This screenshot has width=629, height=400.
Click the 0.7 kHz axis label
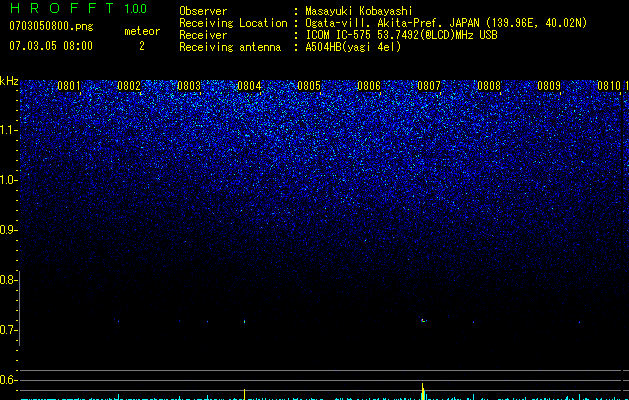8,330
